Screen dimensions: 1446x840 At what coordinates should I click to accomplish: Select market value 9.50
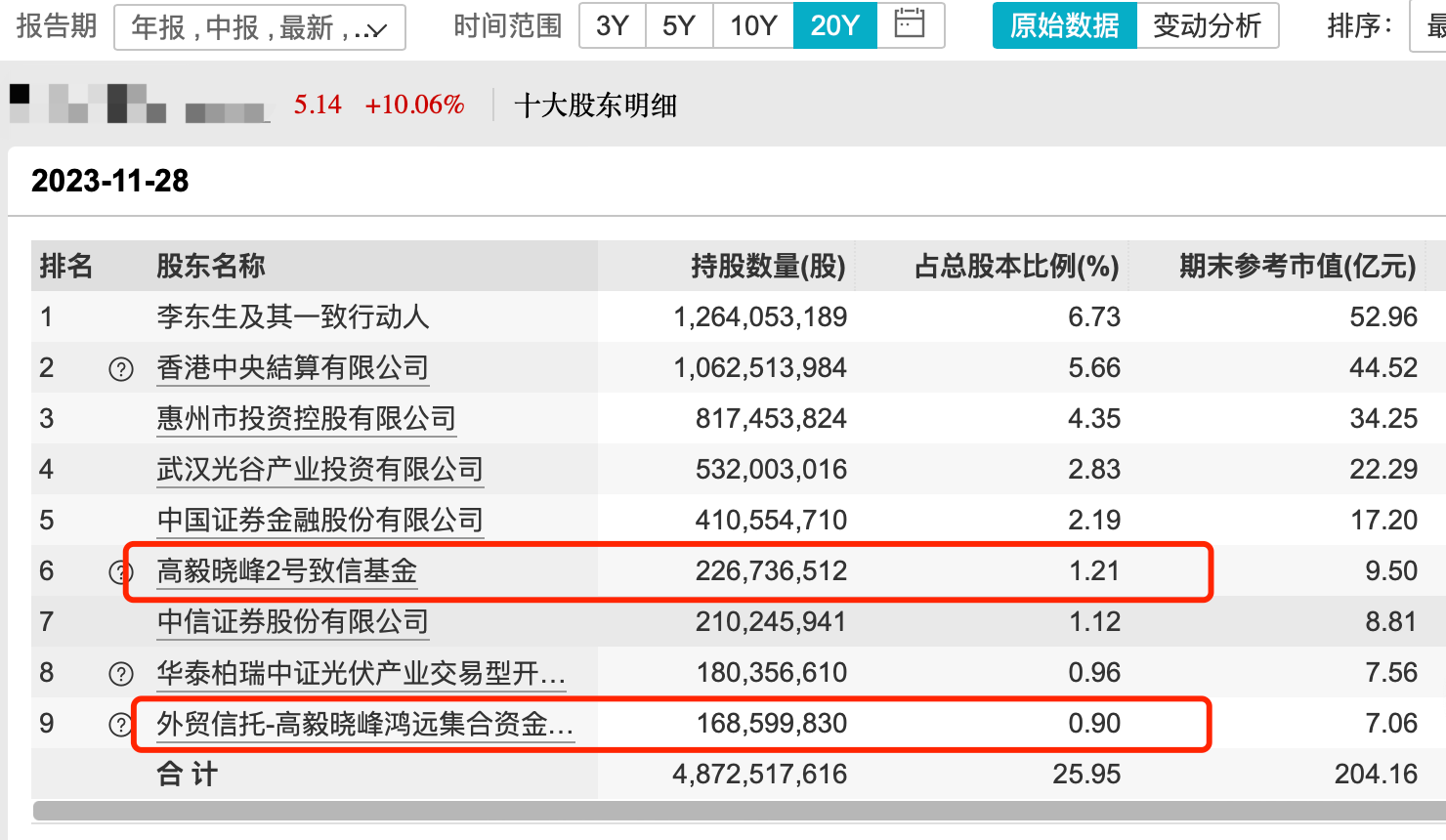click(1391, 570)
